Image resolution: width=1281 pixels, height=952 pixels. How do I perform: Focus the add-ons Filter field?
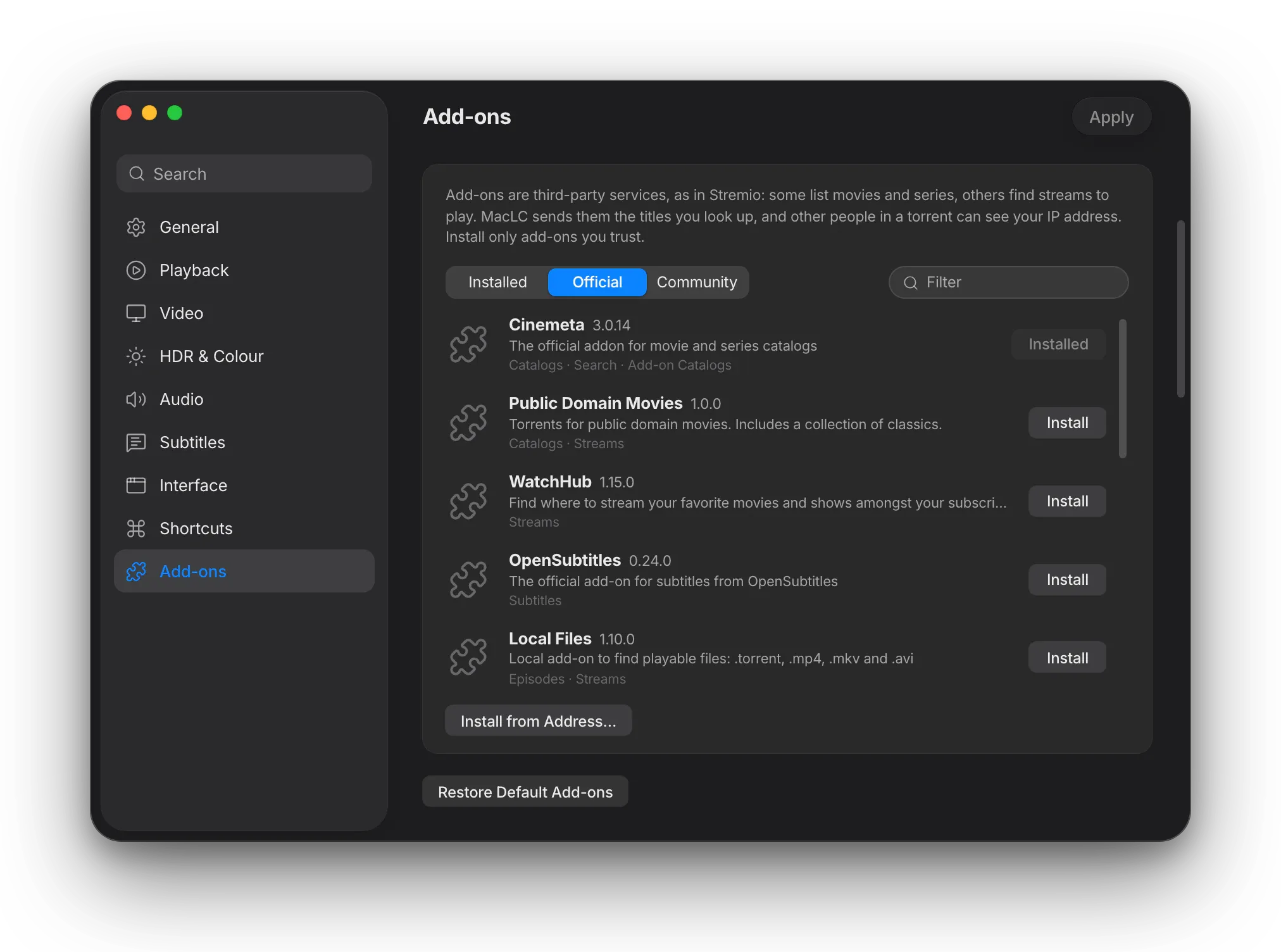1009,282
